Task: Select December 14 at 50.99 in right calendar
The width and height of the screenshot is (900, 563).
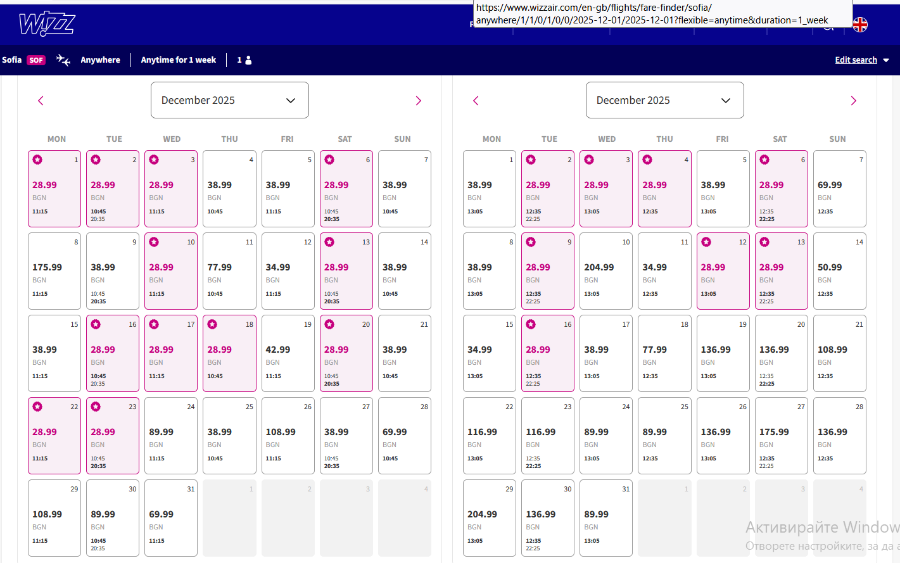Action: (x=840, y=271)
